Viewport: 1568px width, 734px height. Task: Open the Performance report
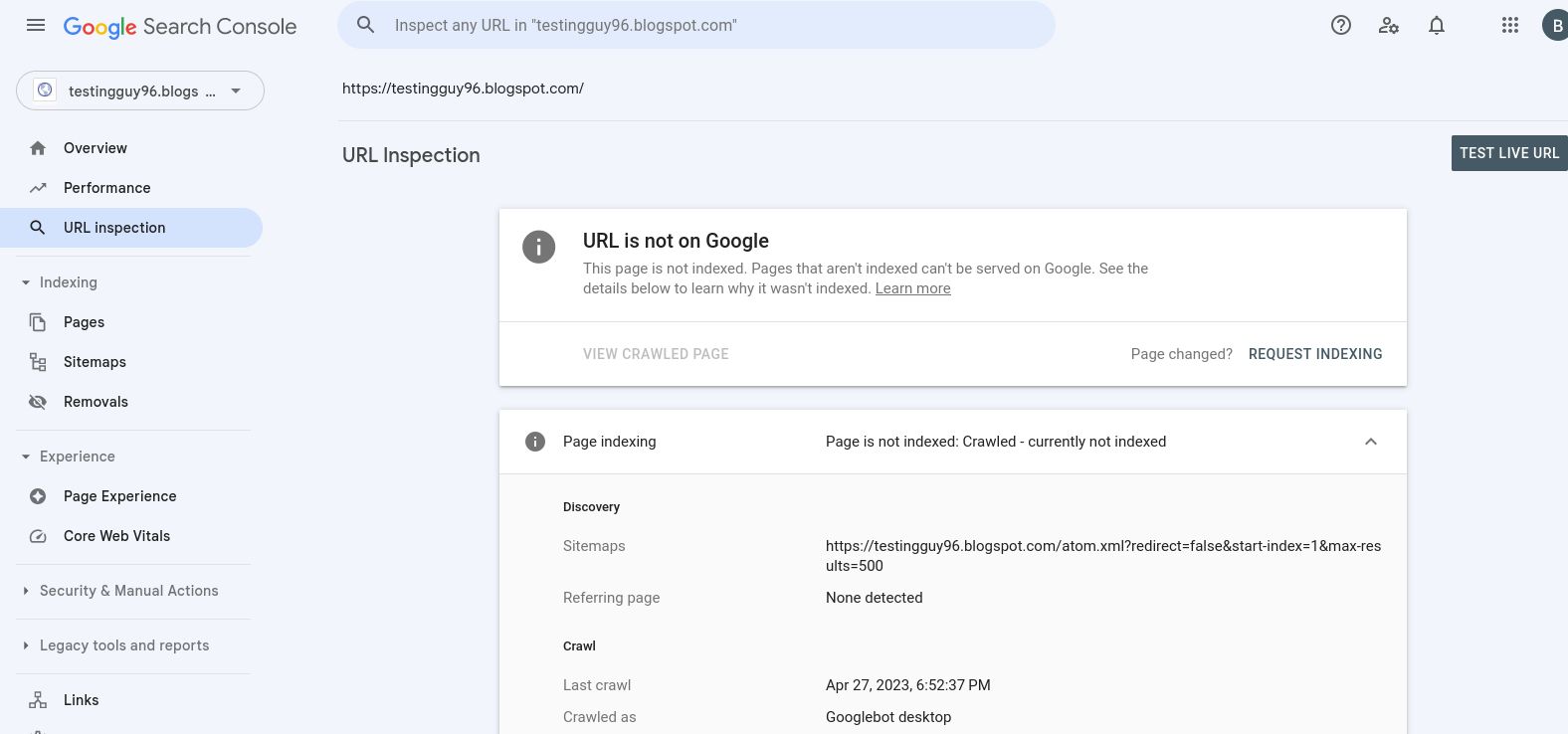coord(106,188)
